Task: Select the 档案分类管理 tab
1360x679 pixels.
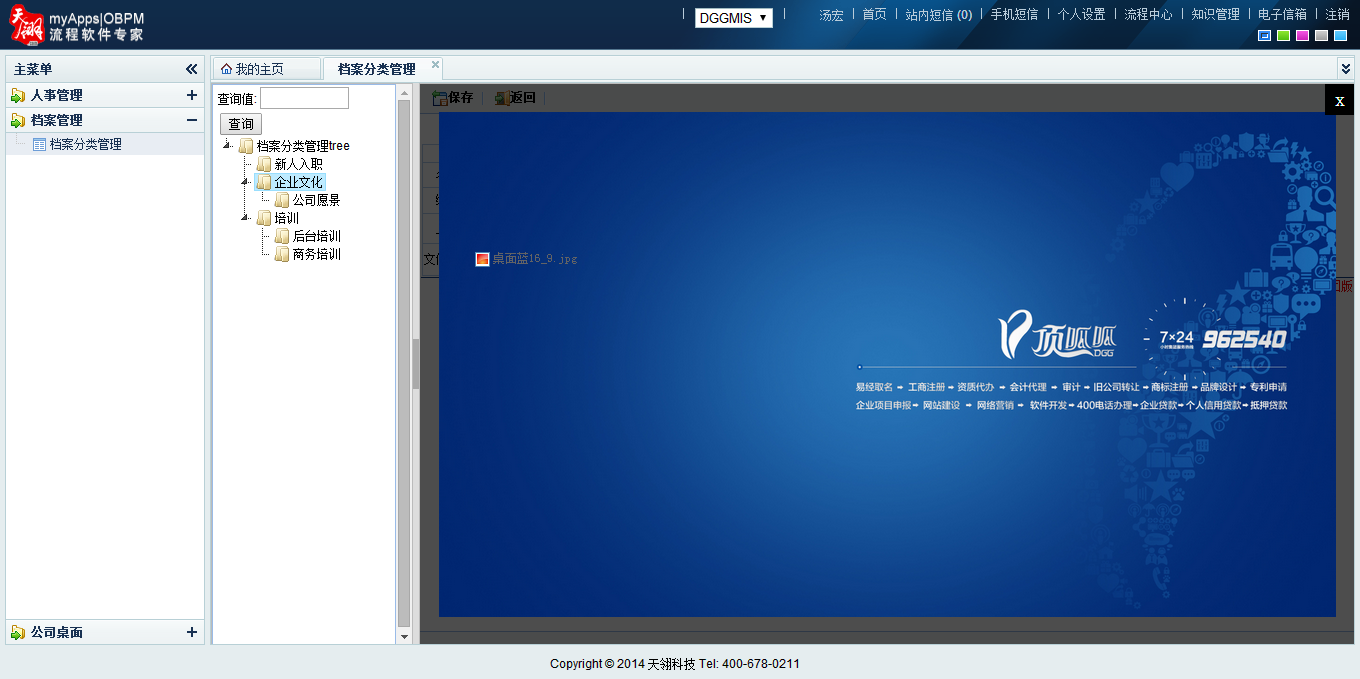Action: click(376, 69)
